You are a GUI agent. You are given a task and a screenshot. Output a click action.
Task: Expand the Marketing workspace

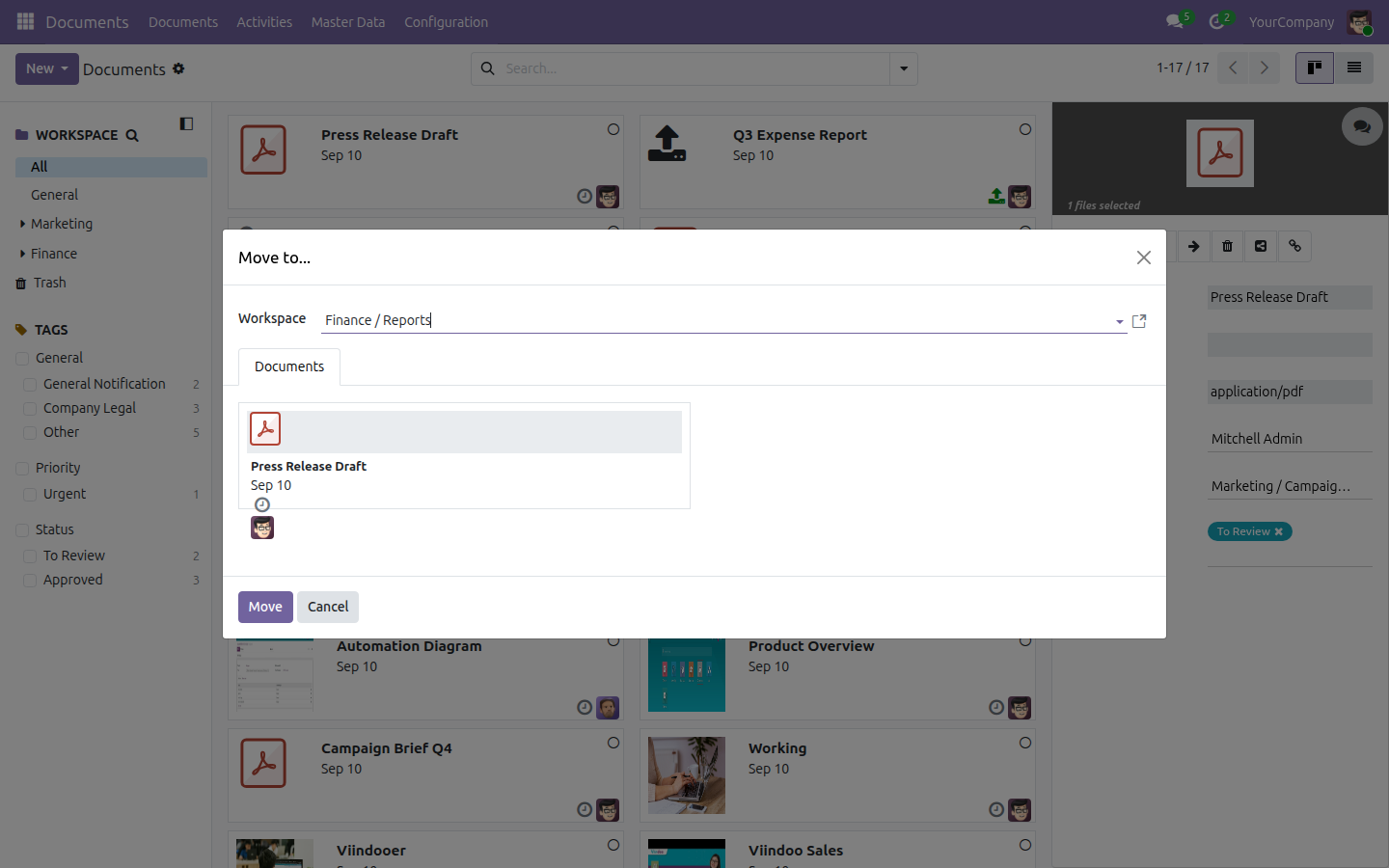[22, 224]
